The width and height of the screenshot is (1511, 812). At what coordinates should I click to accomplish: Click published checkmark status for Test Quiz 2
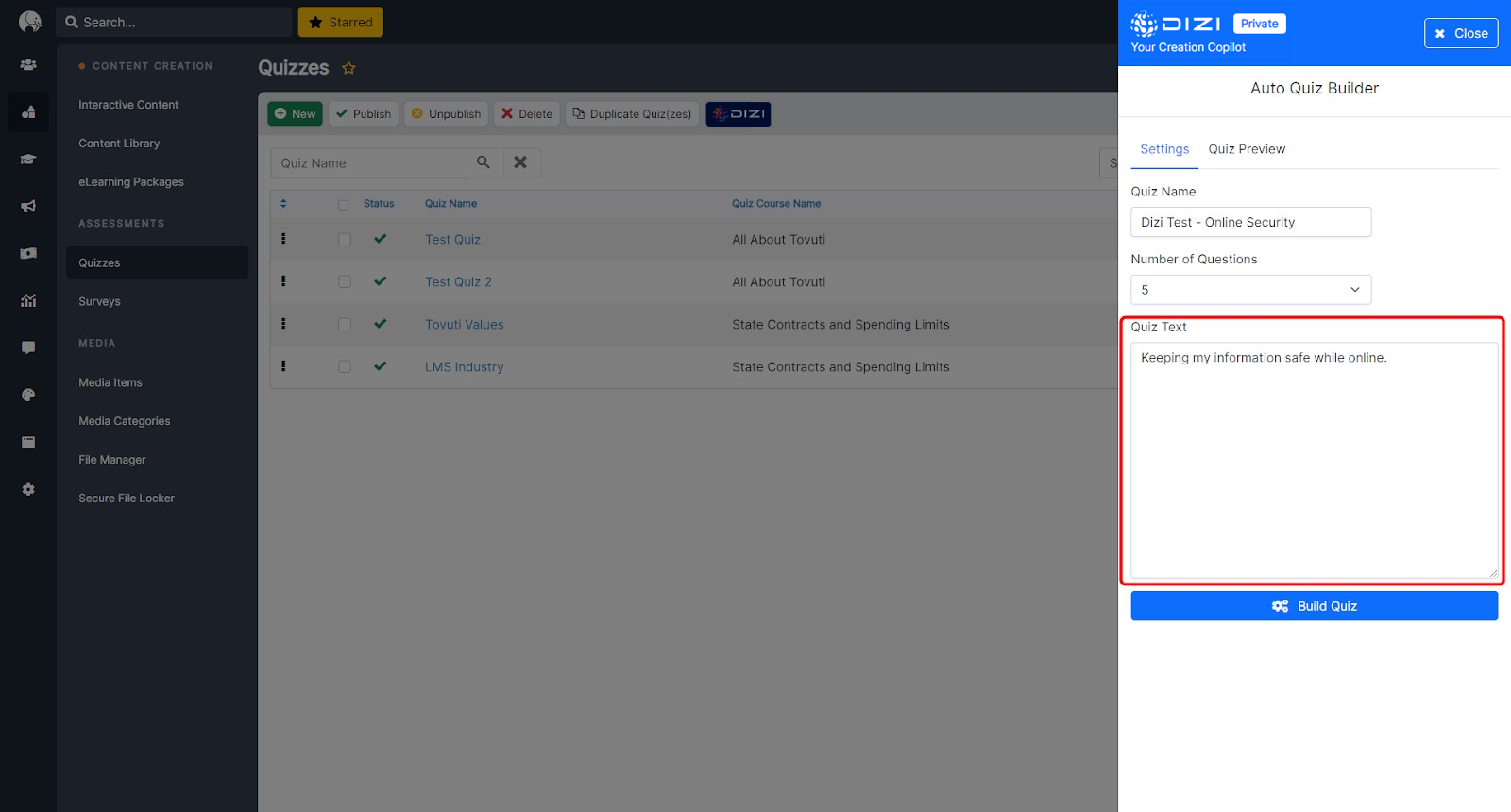(381, 281)
